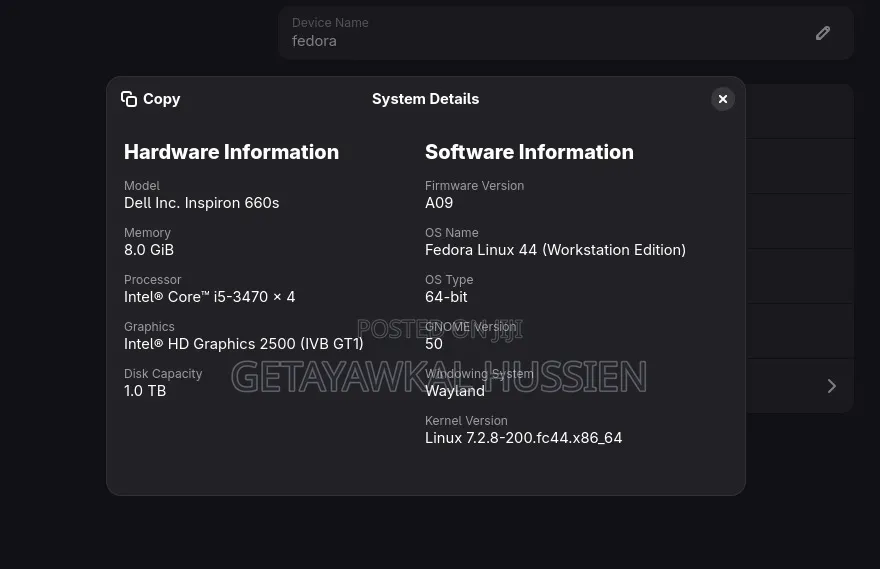
Task: Click the GNOME Version value 50
Action: [434, 343]
